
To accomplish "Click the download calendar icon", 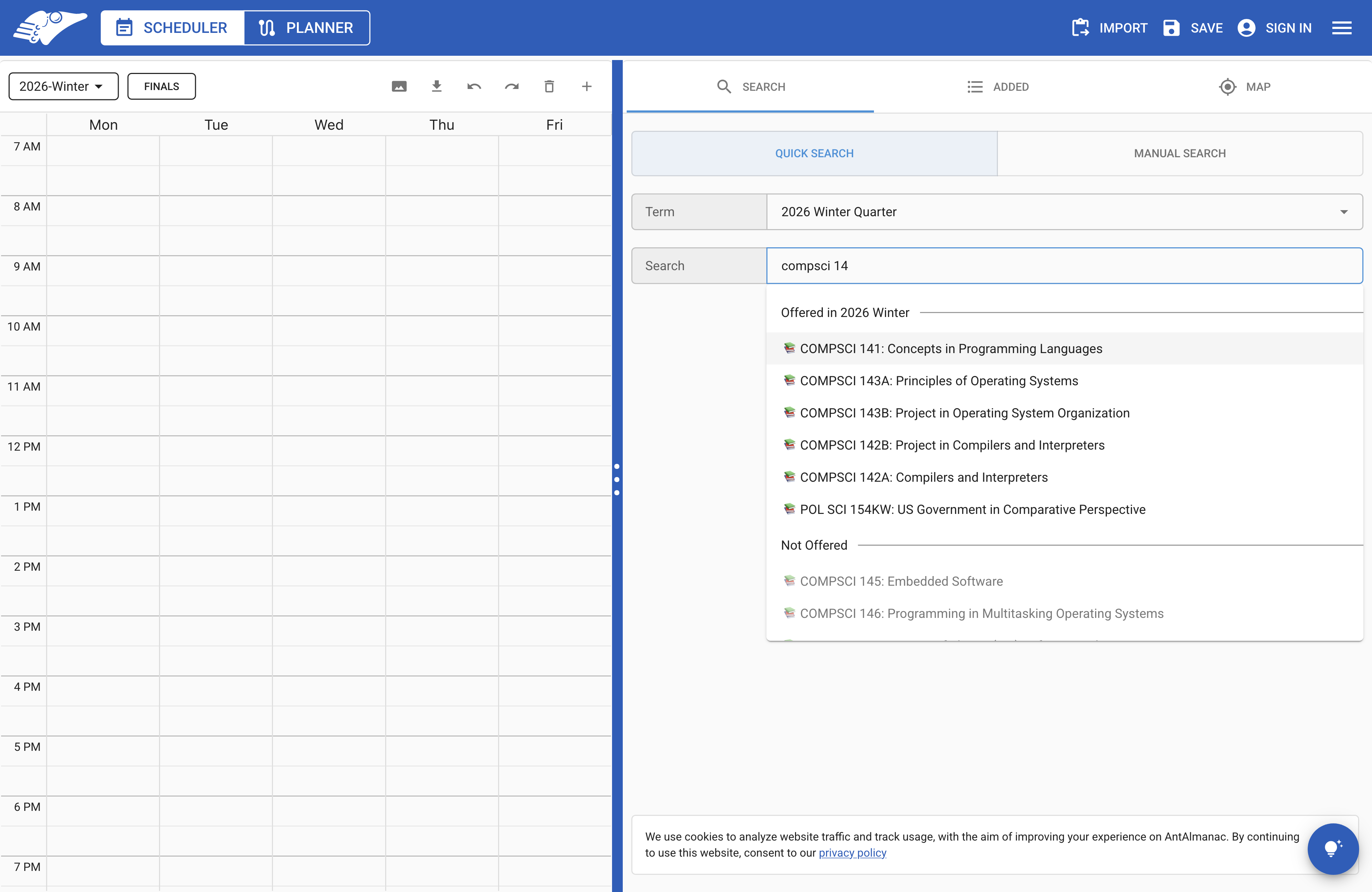I will click(436, 86).
